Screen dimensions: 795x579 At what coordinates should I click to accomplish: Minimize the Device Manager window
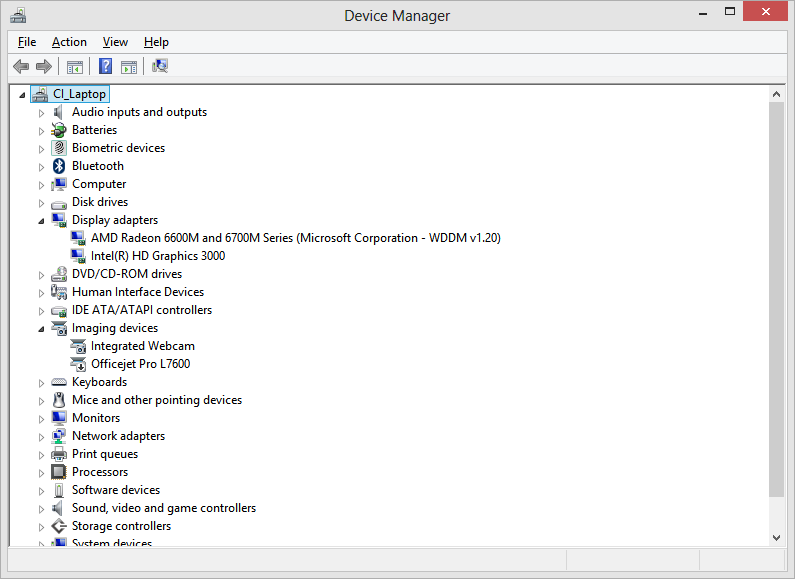703,14
